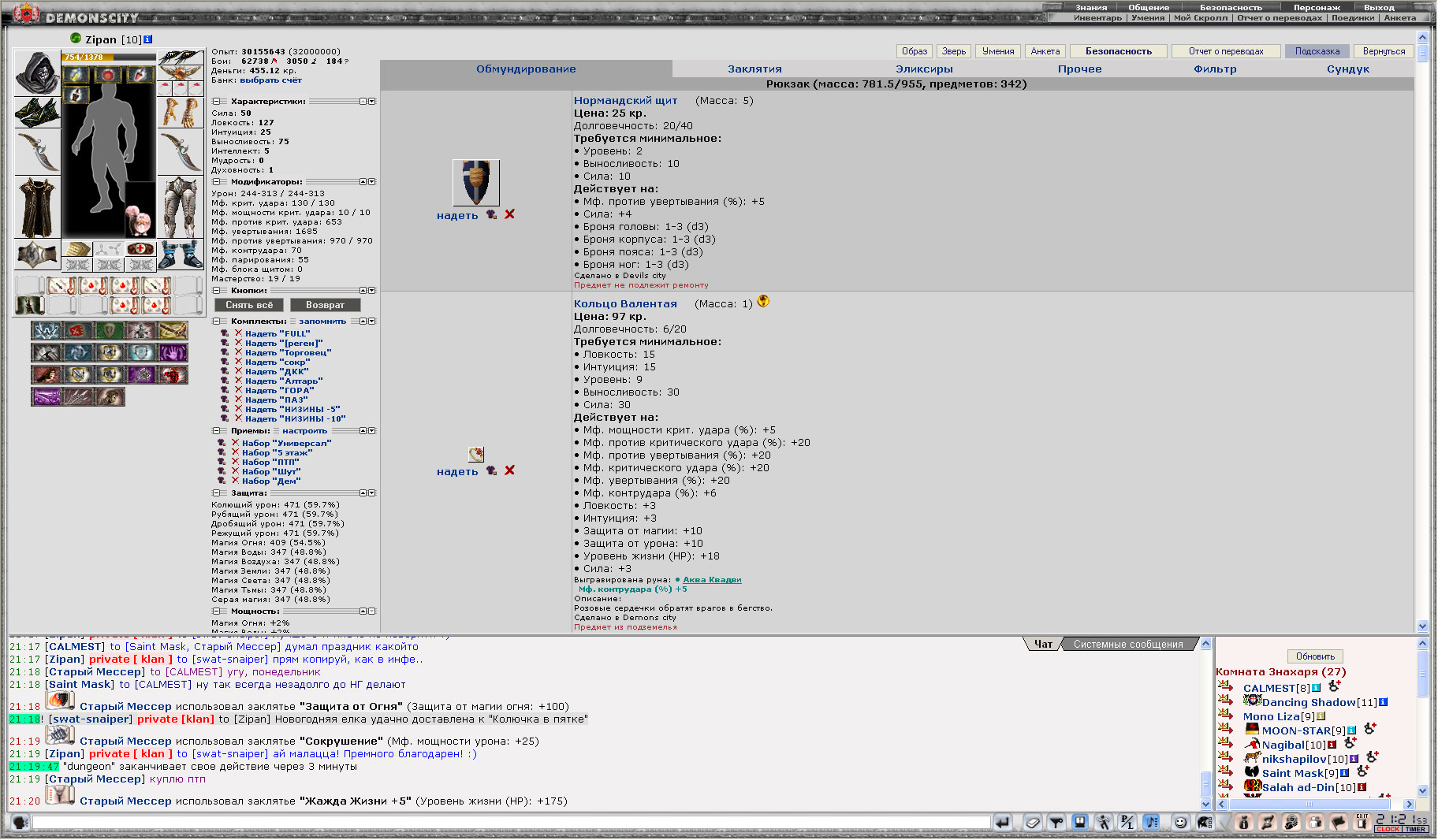Click the Вернуться button
This screenshot has width=1438, height=840.
tap(1384, 51)
